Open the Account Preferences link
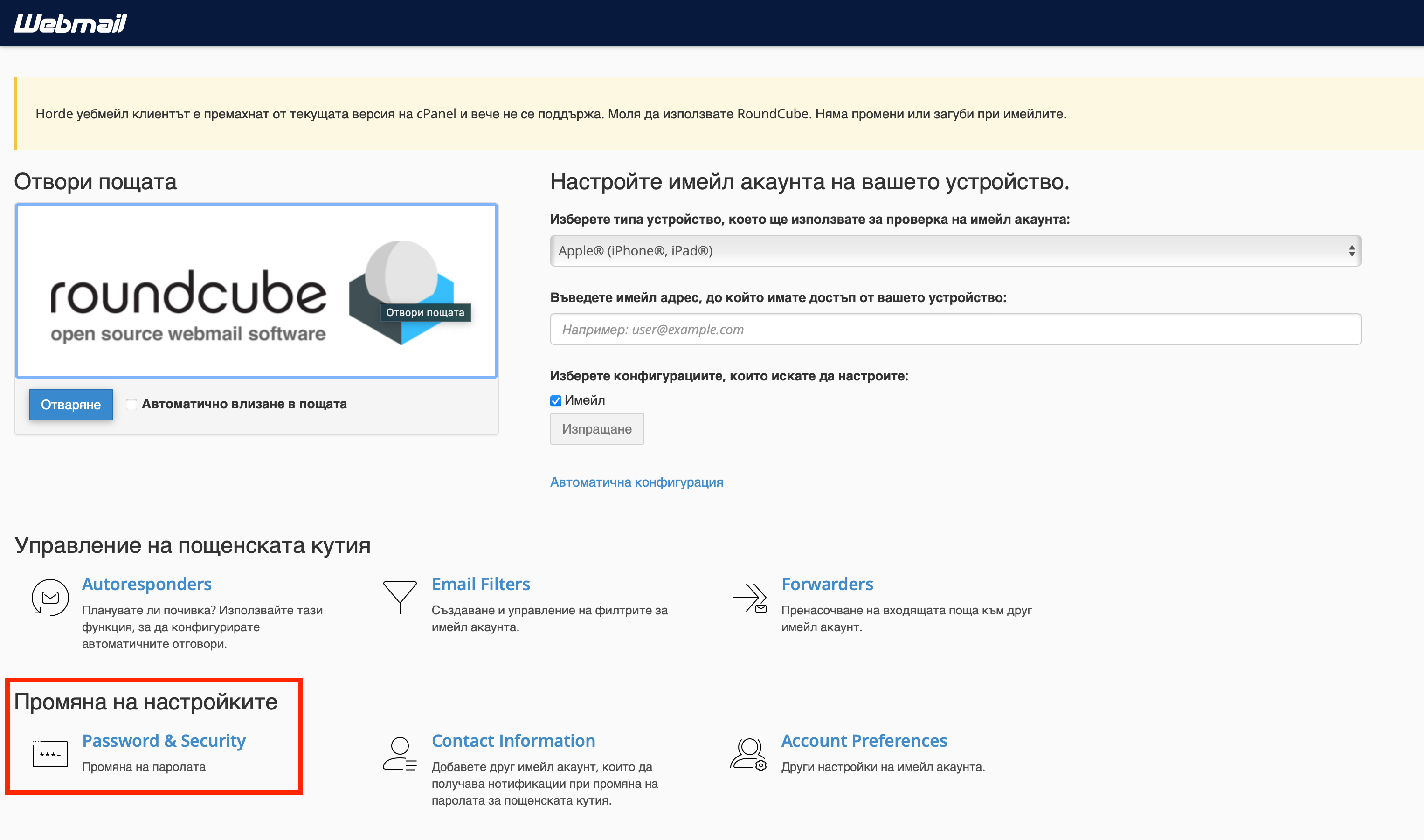The width and height of the screenshot is (1424, 840). pos(864,741)
